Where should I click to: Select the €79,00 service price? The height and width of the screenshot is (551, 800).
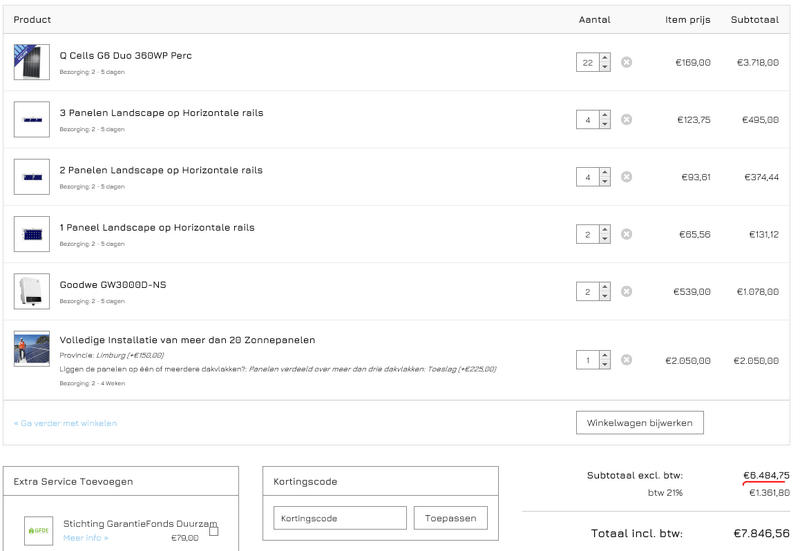click(185, 538)
